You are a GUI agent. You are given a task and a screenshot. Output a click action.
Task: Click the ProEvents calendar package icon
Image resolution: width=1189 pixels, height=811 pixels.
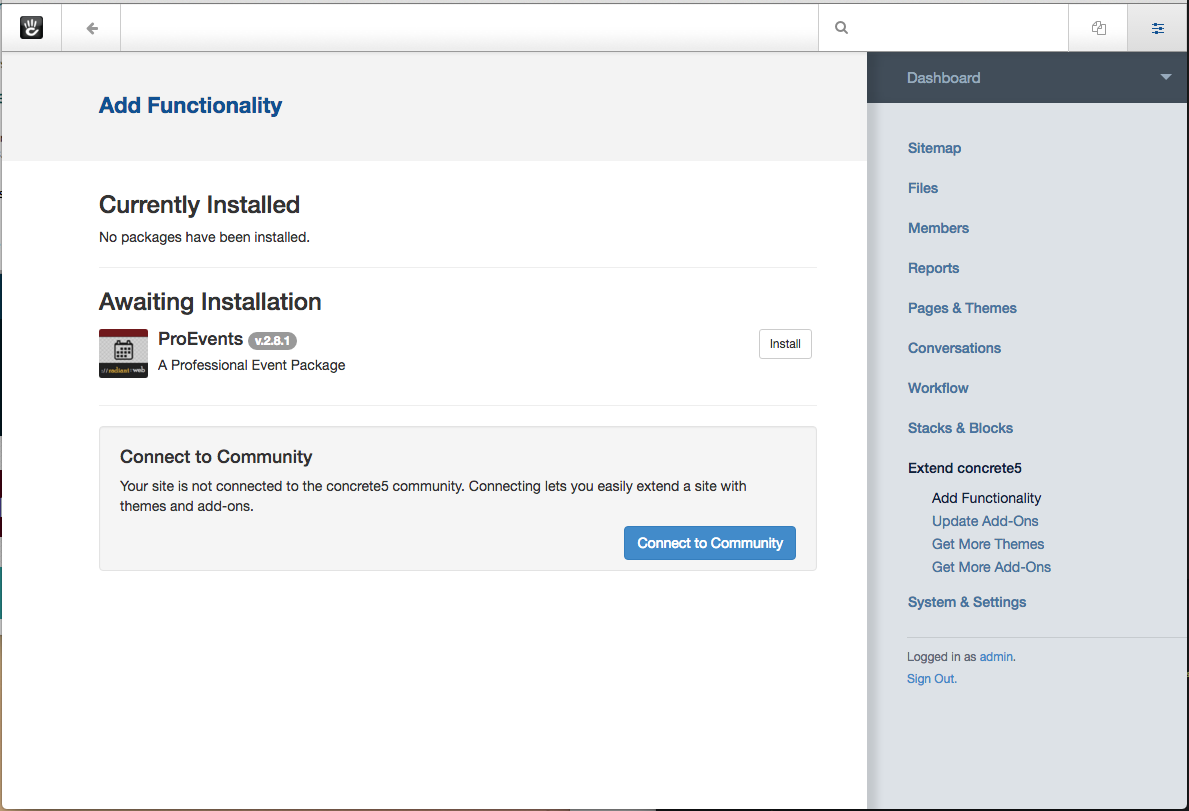[x=123, y=353]
